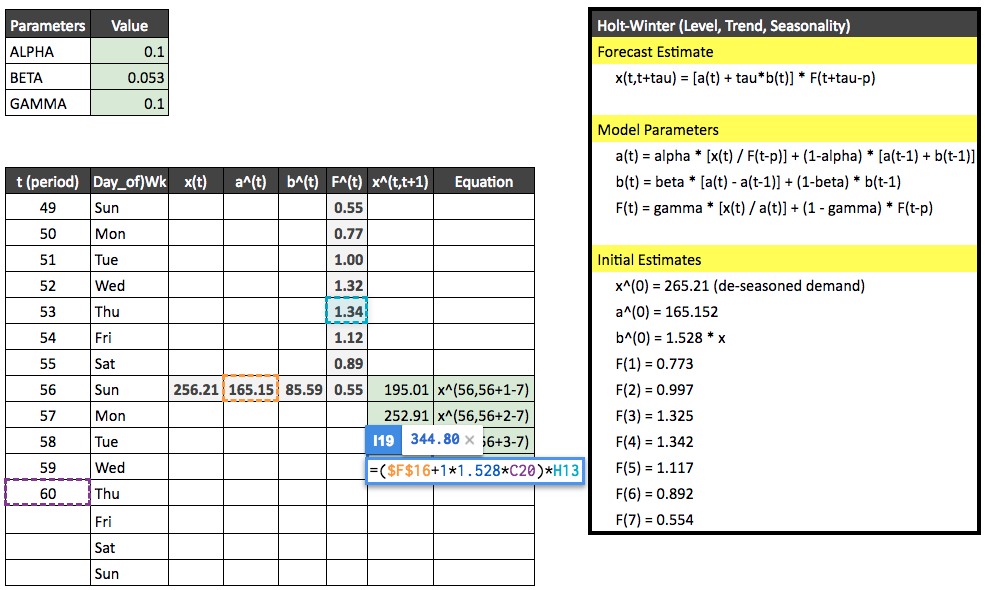Click into the formula edit box
The width and height of the screenshot is (985, 590).
(475, 471)
